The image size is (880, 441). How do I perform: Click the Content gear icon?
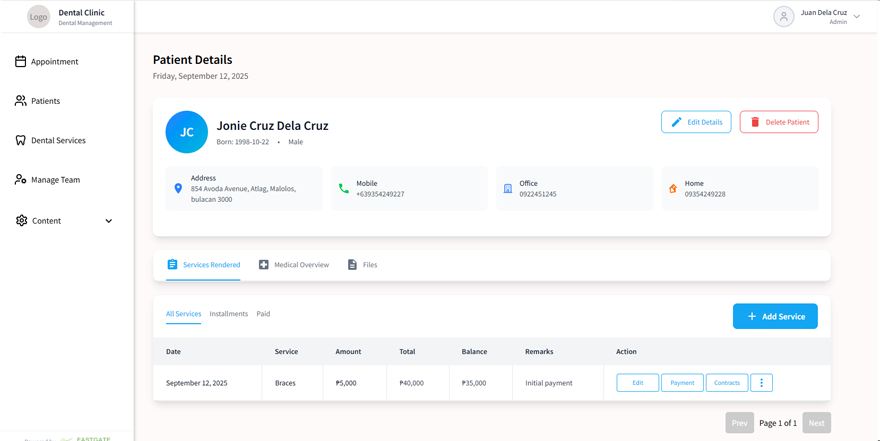[21, 221]
